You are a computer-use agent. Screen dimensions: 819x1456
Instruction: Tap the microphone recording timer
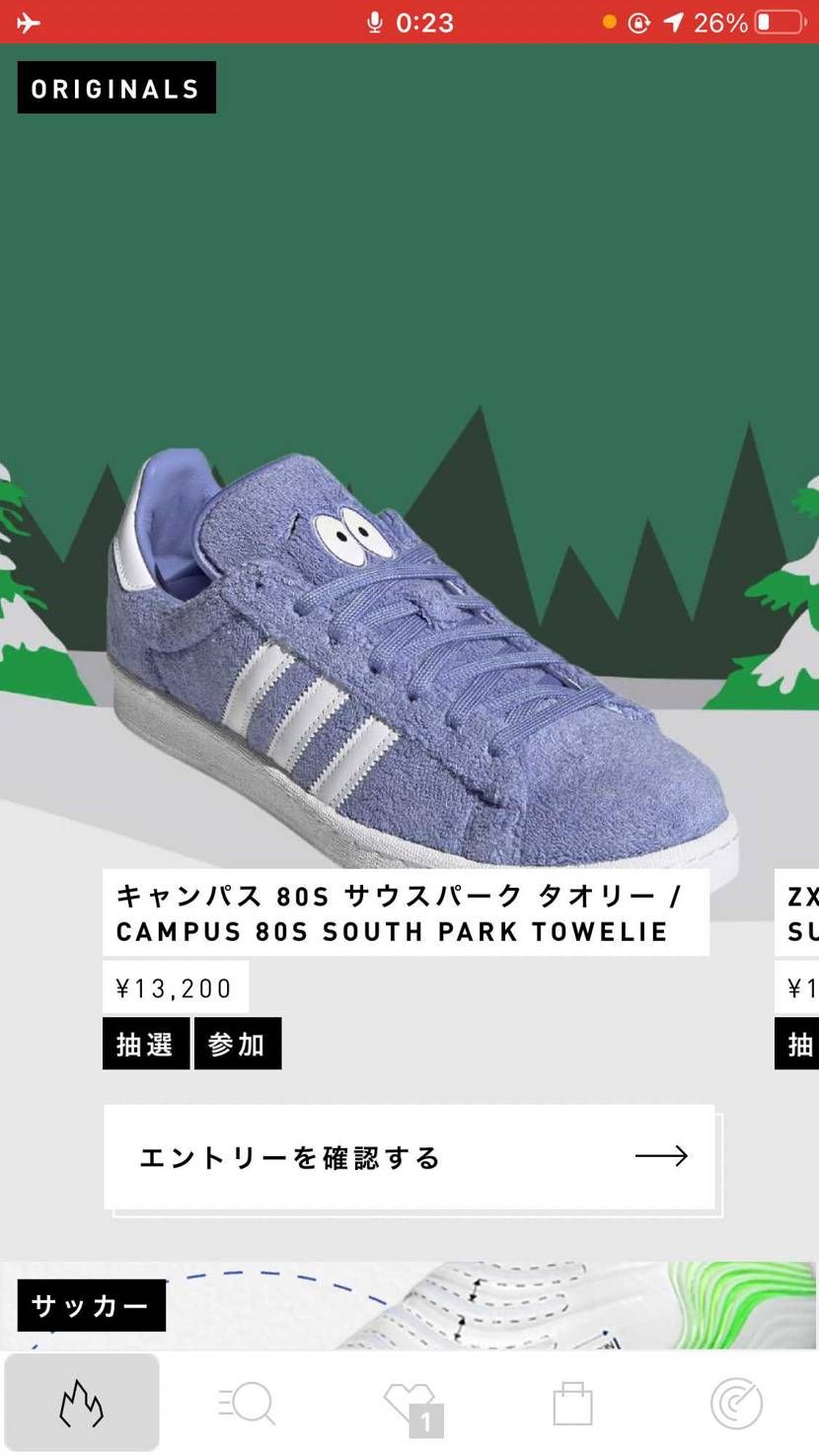(409, 22)
